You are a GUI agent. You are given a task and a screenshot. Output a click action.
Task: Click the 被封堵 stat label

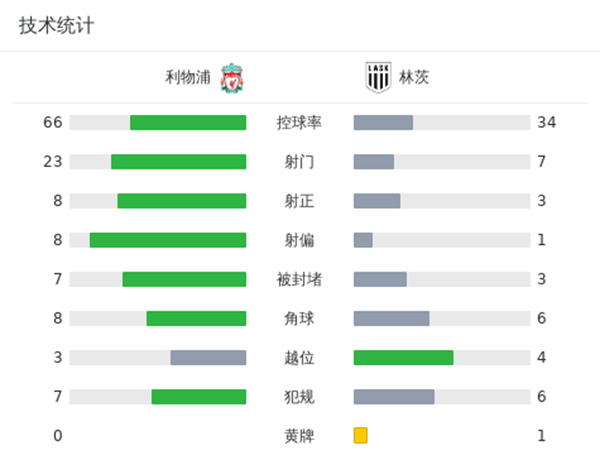pos(299,279)
